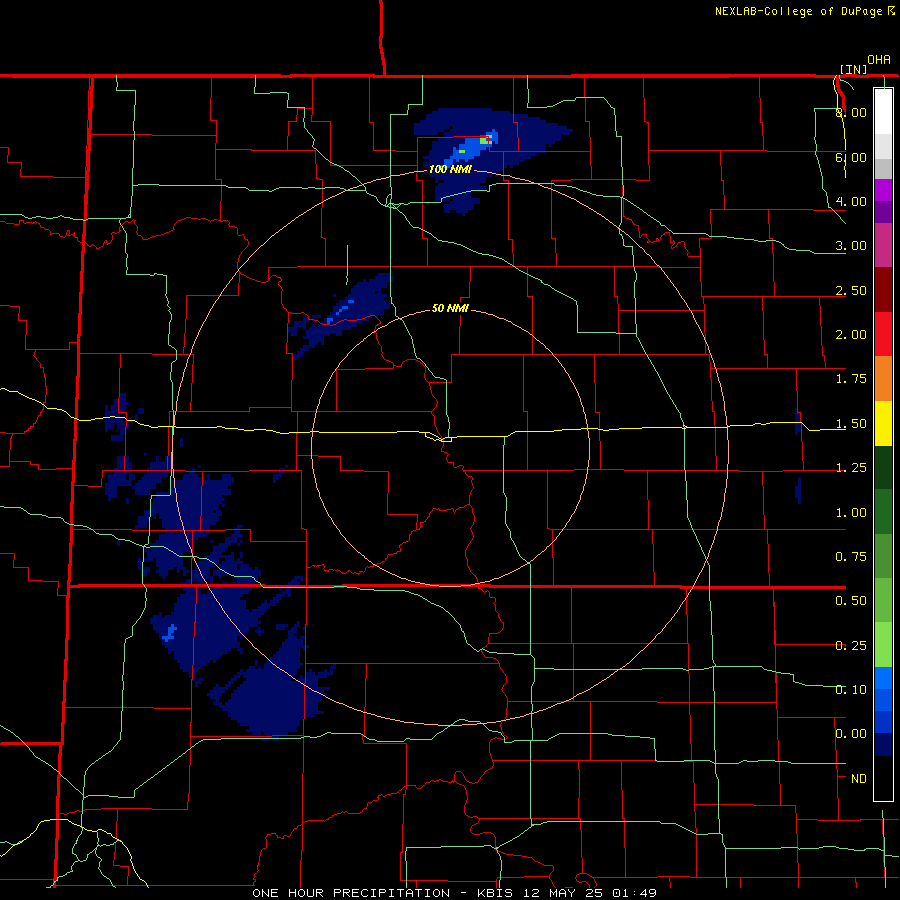The image size is (900, 900).
Task: Click the 1.25 legend value
Action: pos(851,468)
